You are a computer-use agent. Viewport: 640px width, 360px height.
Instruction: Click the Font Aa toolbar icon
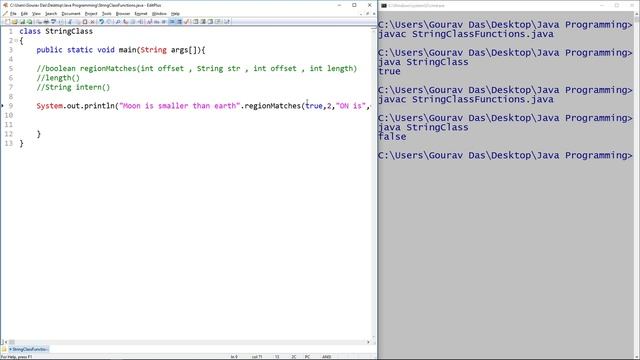[149, 22]
